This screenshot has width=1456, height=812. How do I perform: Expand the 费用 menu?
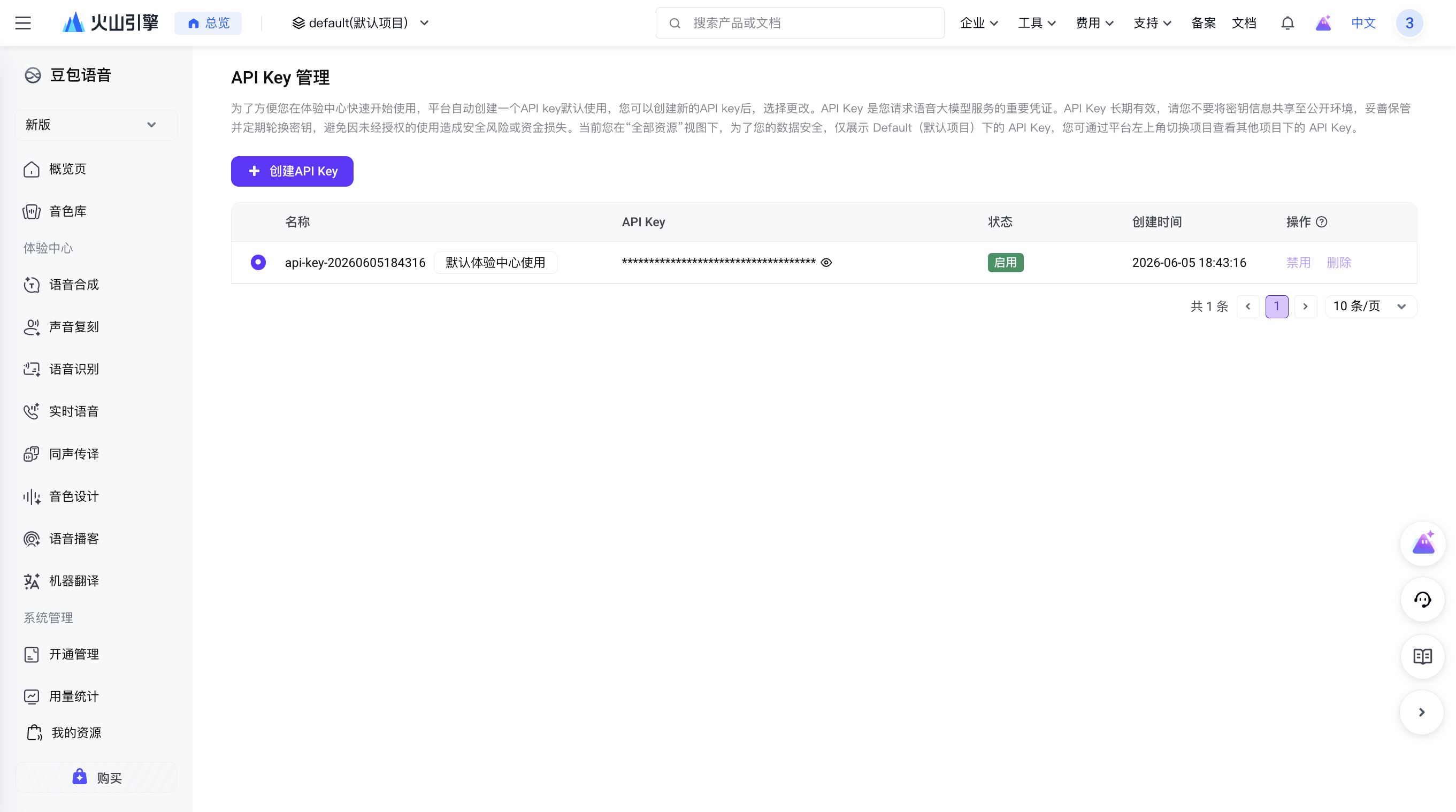pos(1094,23)
